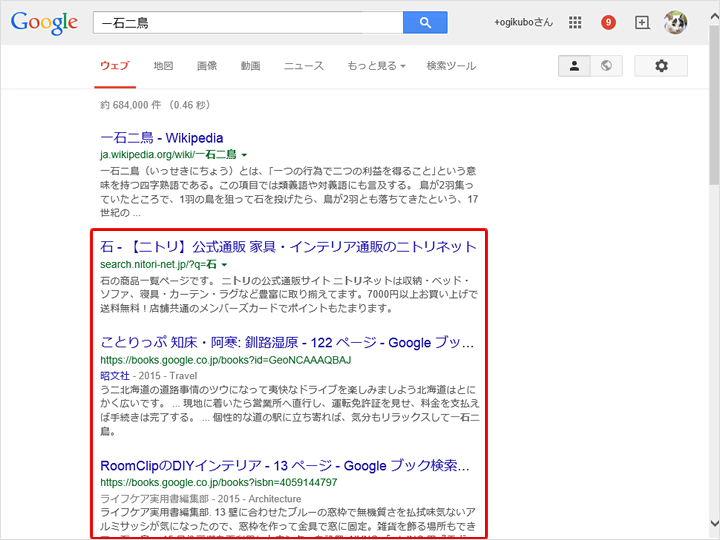Screen dimensions: 720x540
Task: Click the 昭文社 publisher link
Action: pyautogui.click(x=115, y=376)
